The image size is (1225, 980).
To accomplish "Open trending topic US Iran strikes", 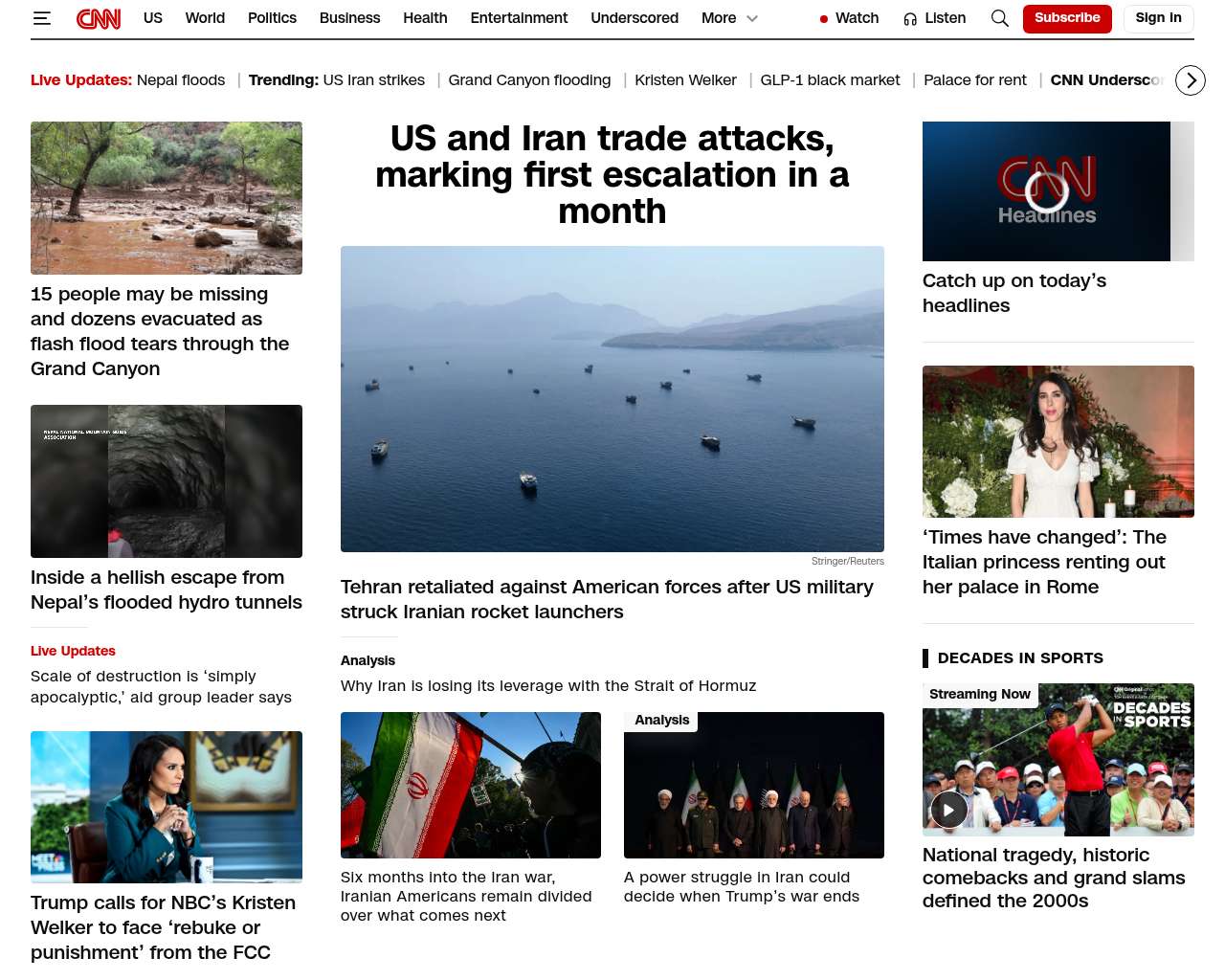I will click(374, 80).
